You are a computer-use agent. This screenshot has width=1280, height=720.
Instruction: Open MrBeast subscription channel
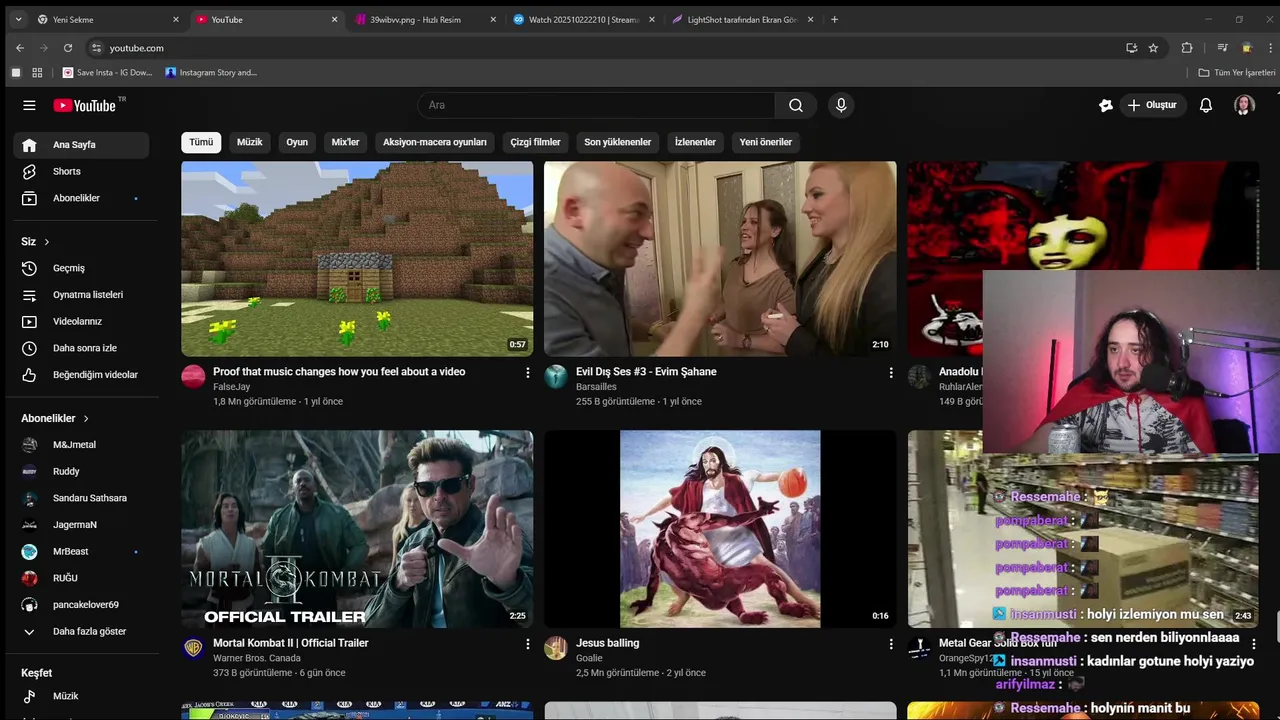tap(81, 552)
